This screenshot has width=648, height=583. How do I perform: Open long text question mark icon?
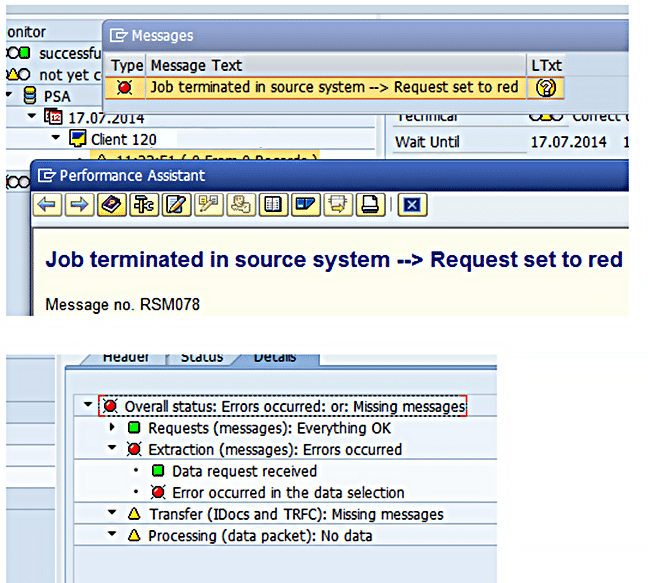tap(546, 88)
